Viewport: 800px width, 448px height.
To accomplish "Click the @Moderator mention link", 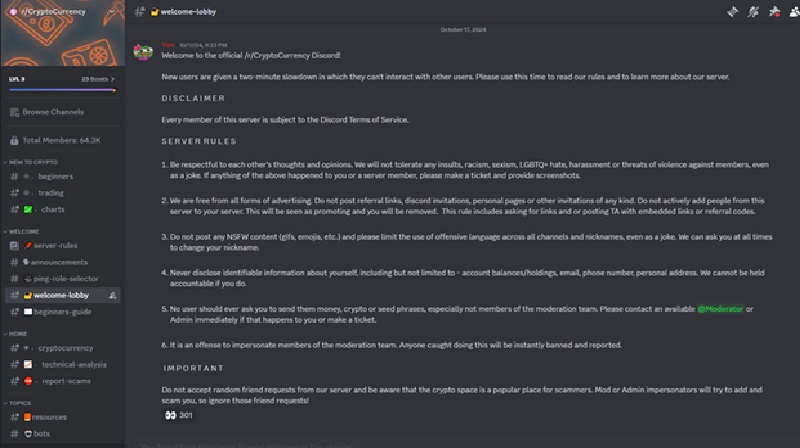I will click(720, 309).
